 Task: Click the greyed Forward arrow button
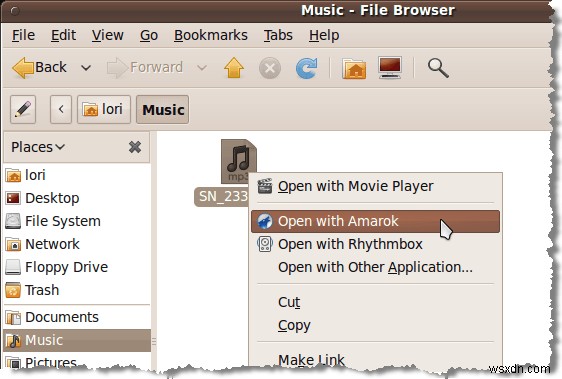[x=145, y=67]
